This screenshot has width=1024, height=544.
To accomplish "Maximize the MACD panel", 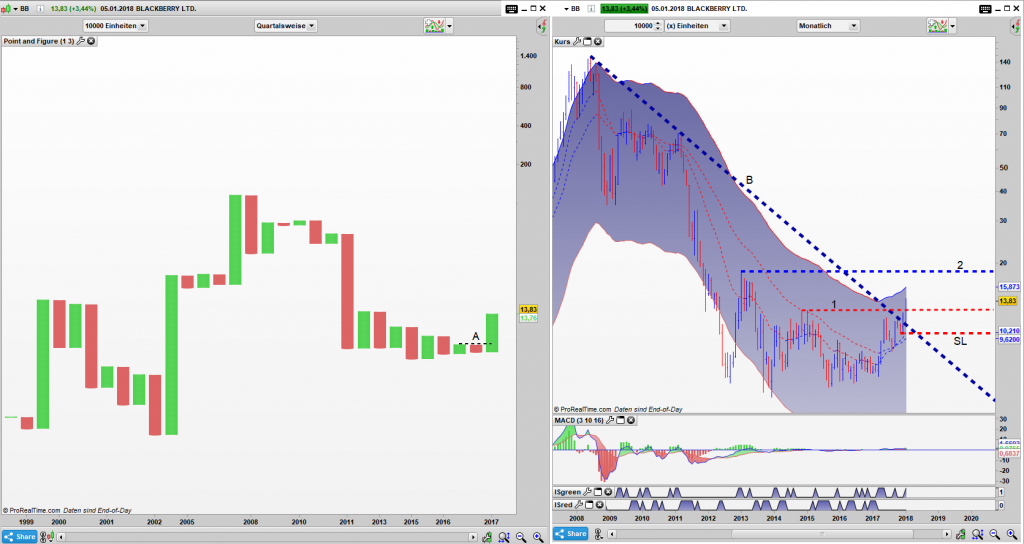I will pyautogui.click(x=620, y=420).
